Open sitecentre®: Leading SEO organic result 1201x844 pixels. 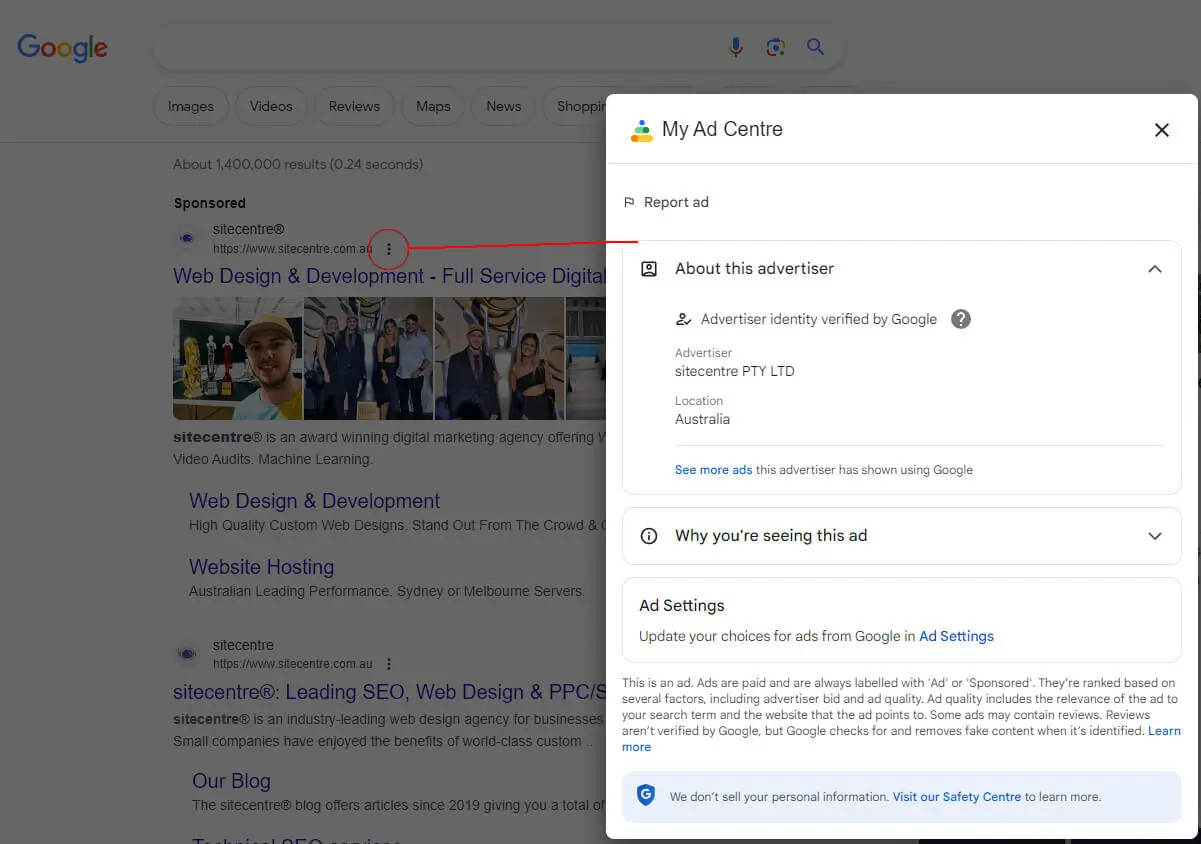(389, 692)
